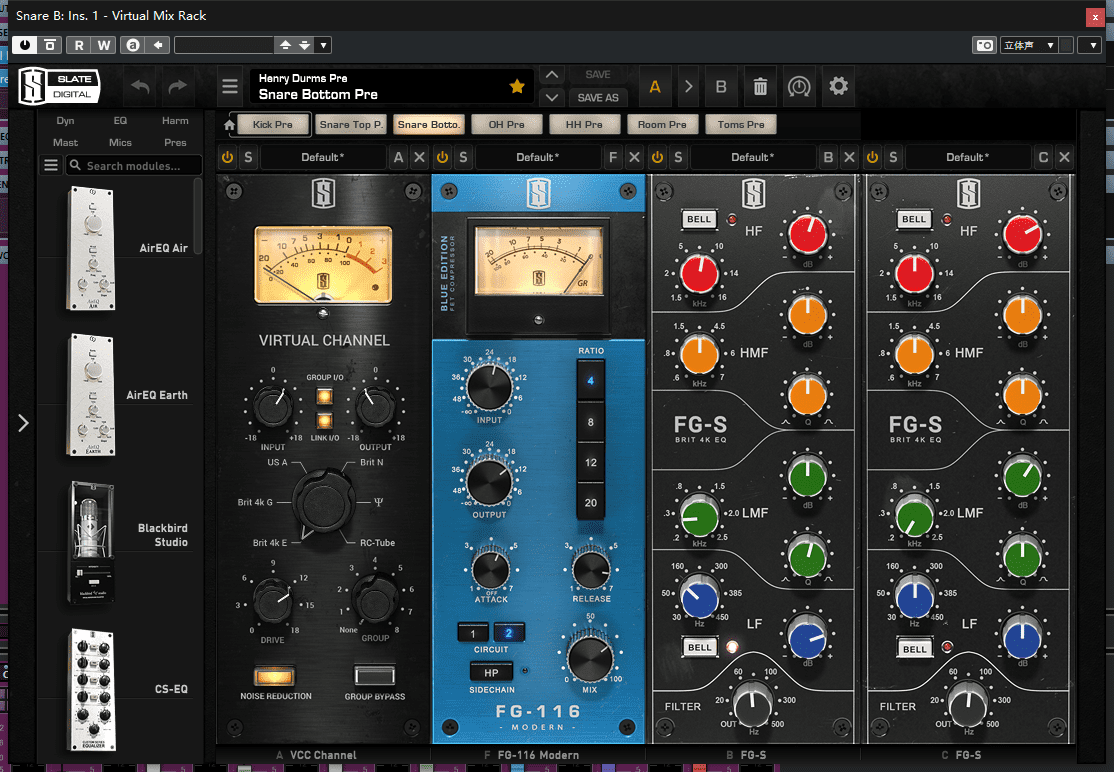Viewport: 1114px width, 772px height.
Task: Click the left arrow icon in host toolbar
Action: click(158, 45)
